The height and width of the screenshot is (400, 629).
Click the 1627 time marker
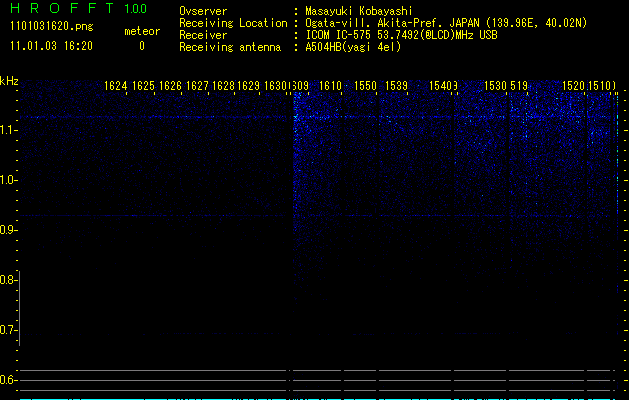tap(197, 86)
